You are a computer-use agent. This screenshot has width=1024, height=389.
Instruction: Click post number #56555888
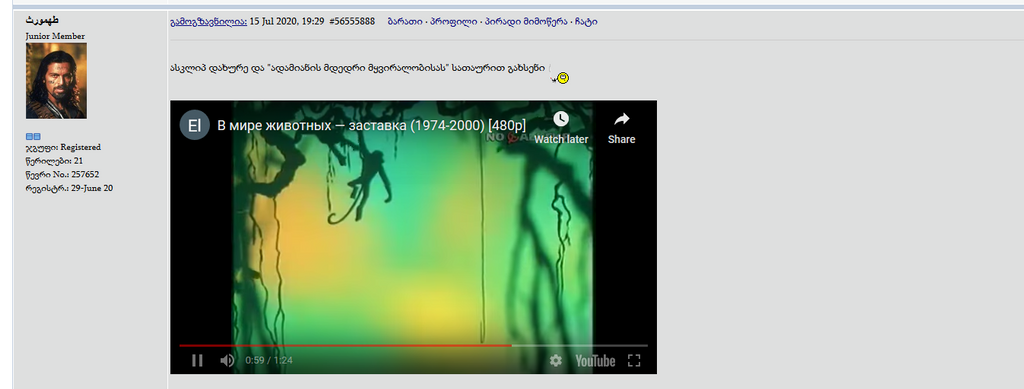coord(352,22)
